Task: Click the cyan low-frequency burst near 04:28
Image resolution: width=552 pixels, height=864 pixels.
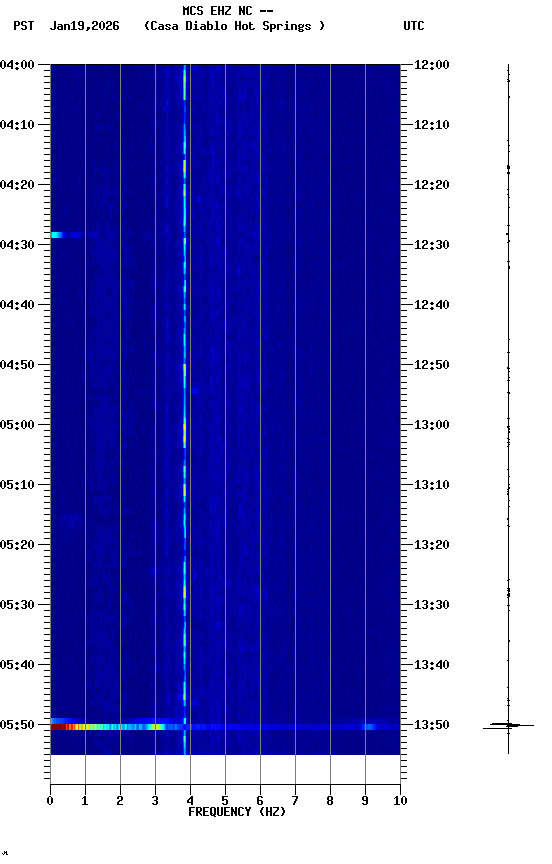Action: (x=59, y=235)
